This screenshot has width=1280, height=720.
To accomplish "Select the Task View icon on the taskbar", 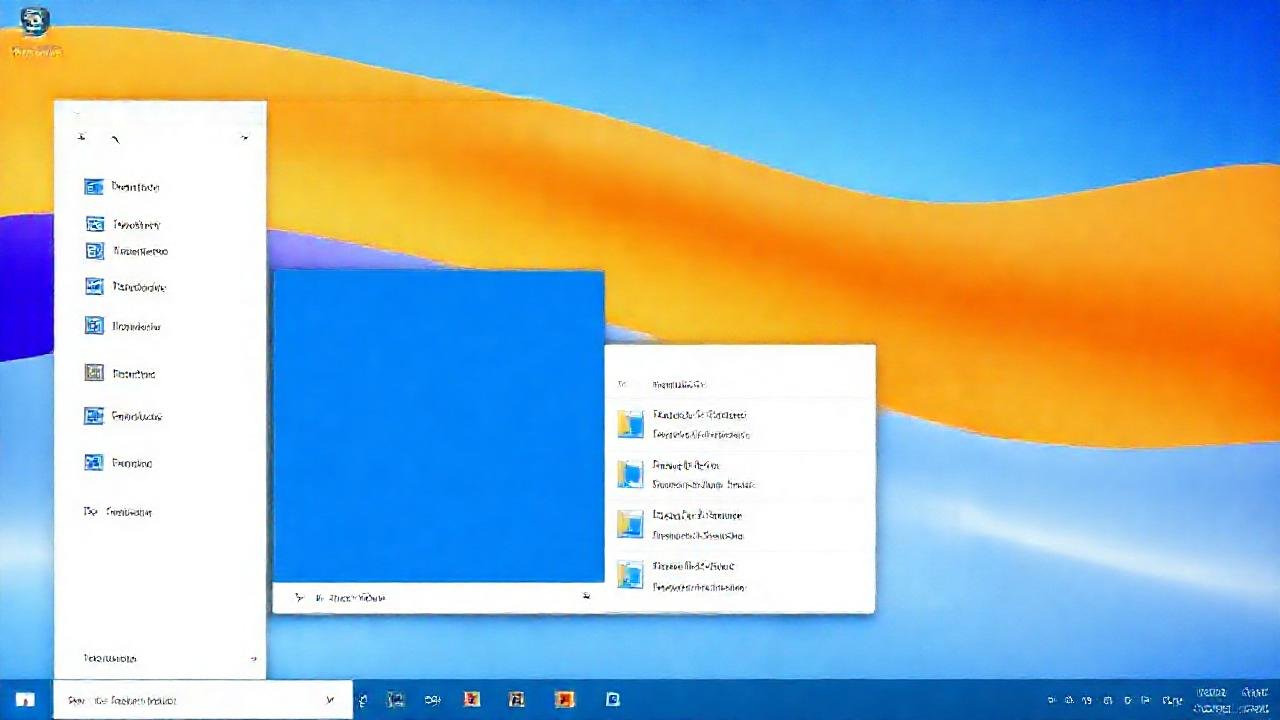I will pyautogui.click(x=394, y=700).
